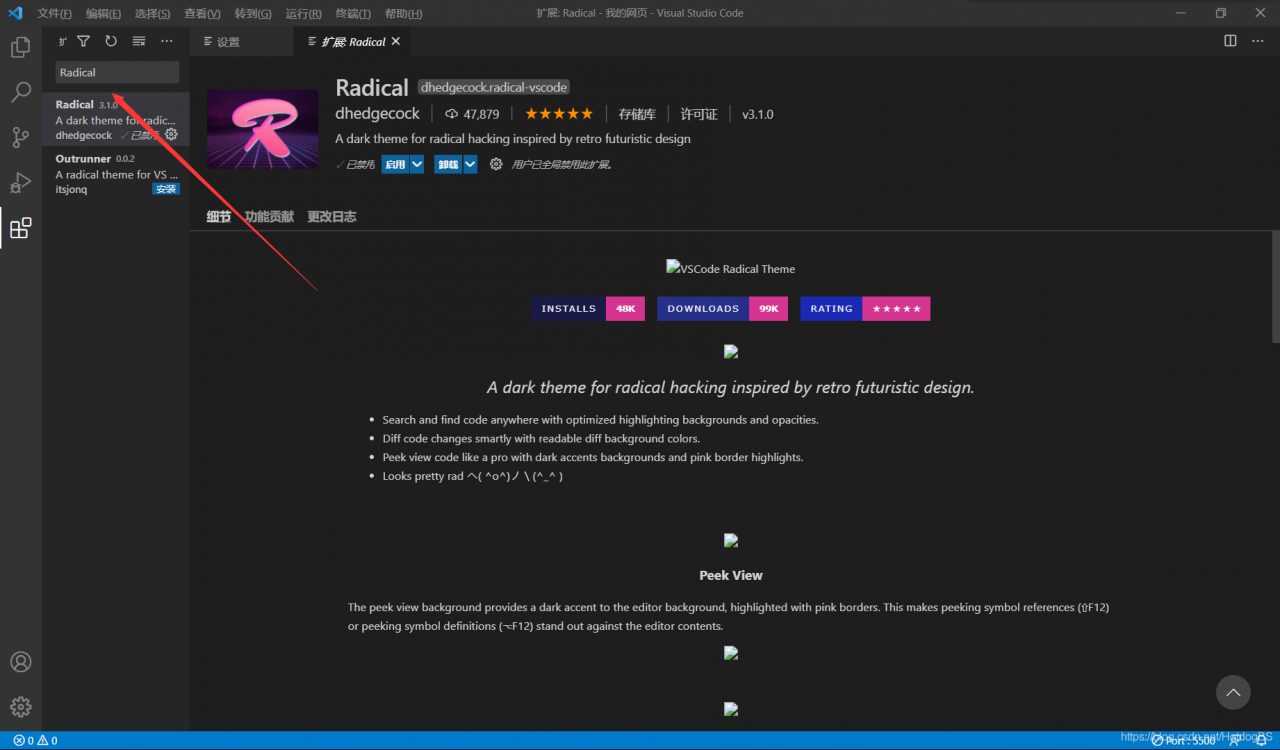Switch to the 更改日志 changelog tab
This screenshot has width=1280, height=750.
click(331, 216)
